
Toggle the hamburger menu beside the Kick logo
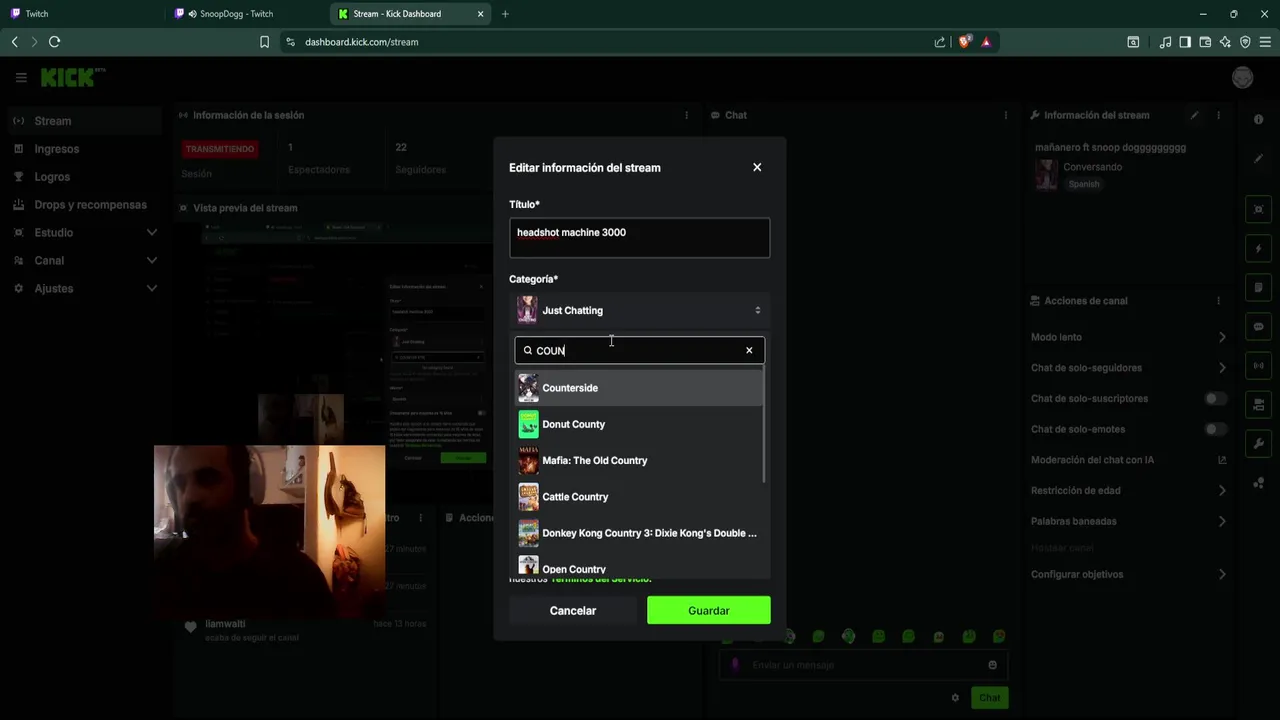(21, 77)
